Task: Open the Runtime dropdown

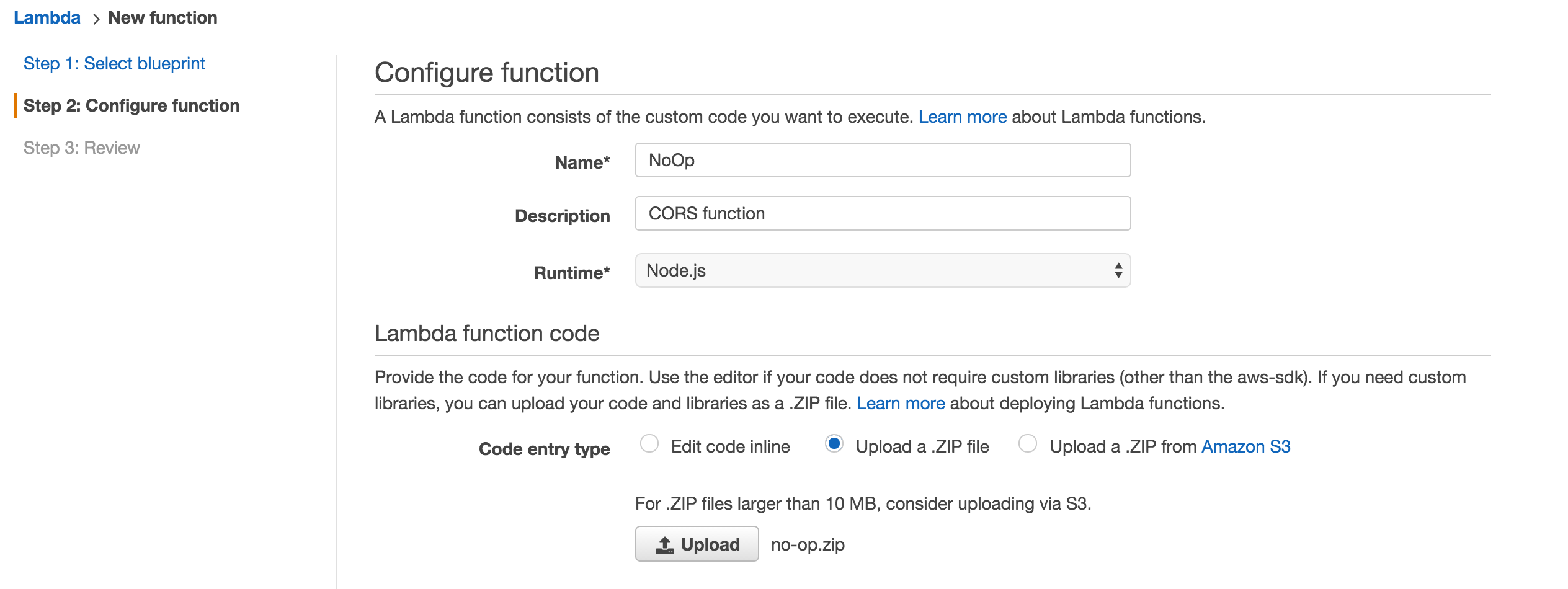Action: [x=882, y=271]
